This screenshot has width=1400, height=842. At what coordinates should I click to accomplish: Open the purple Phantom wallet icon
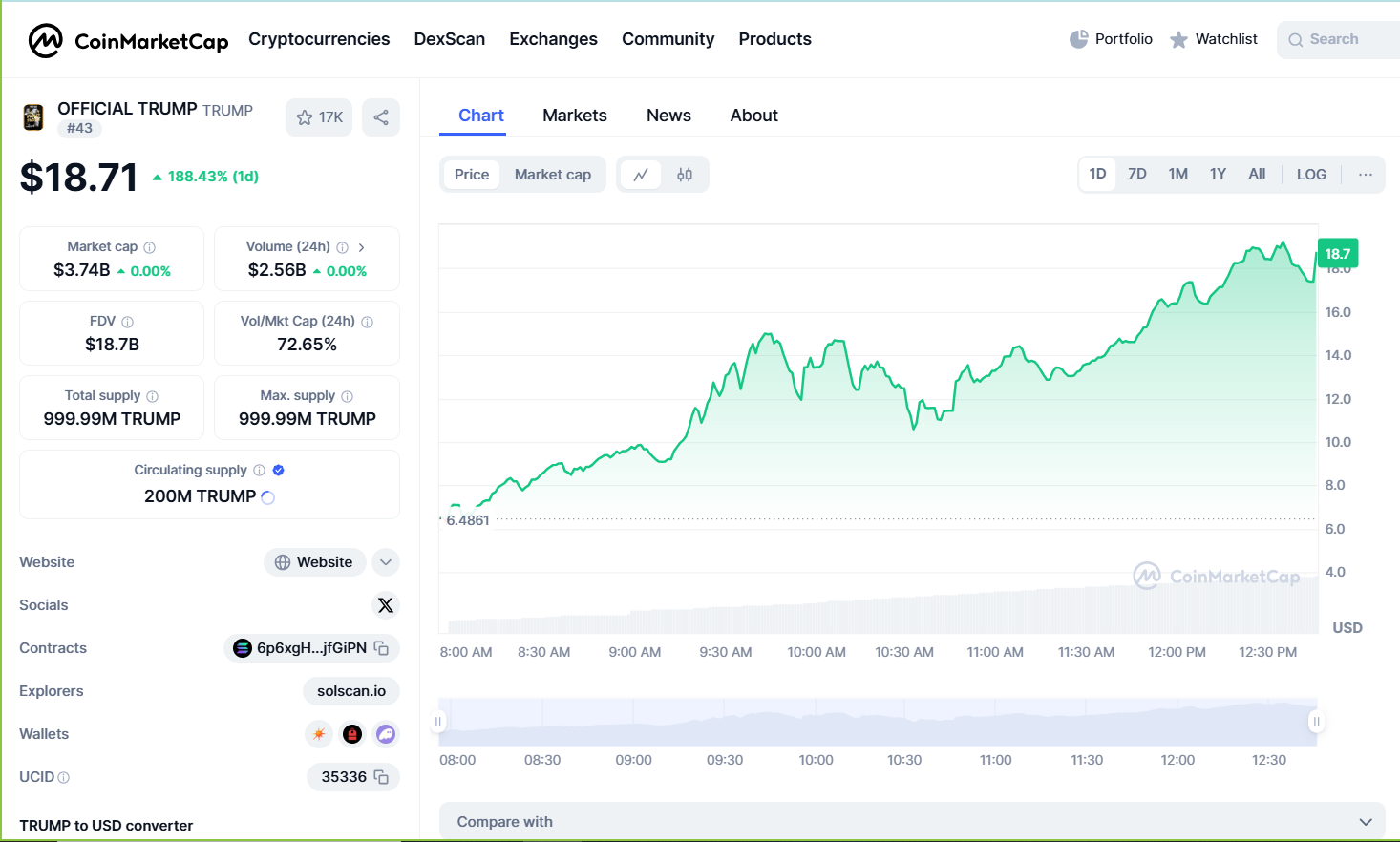tap(386, 734)
